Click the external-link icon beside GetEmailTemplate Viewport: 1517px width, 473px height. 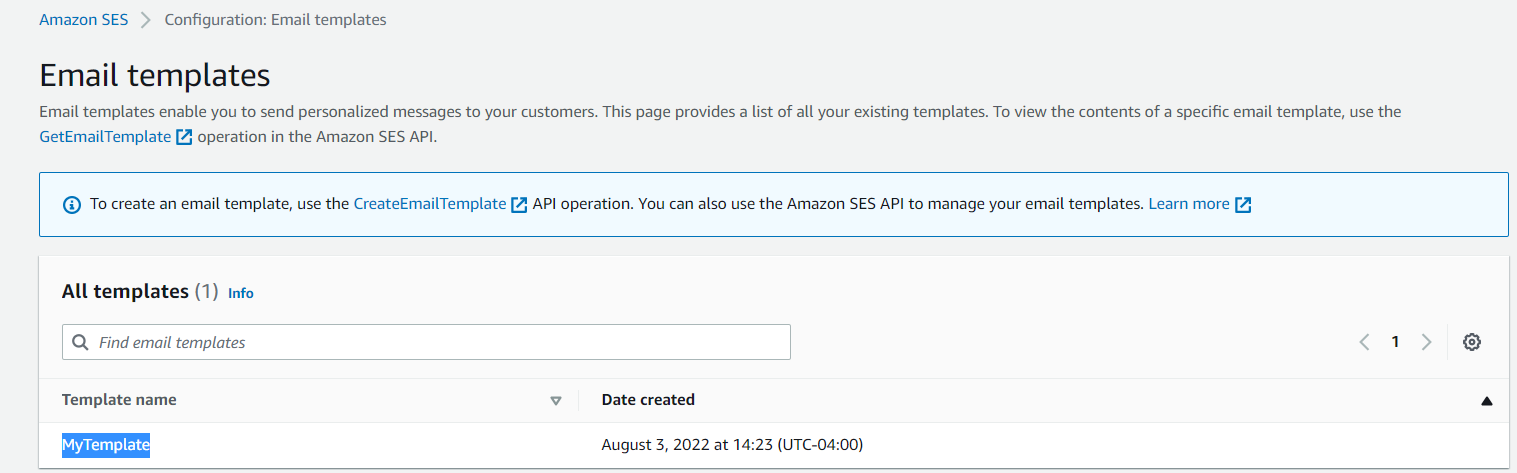tap(184, 137)
